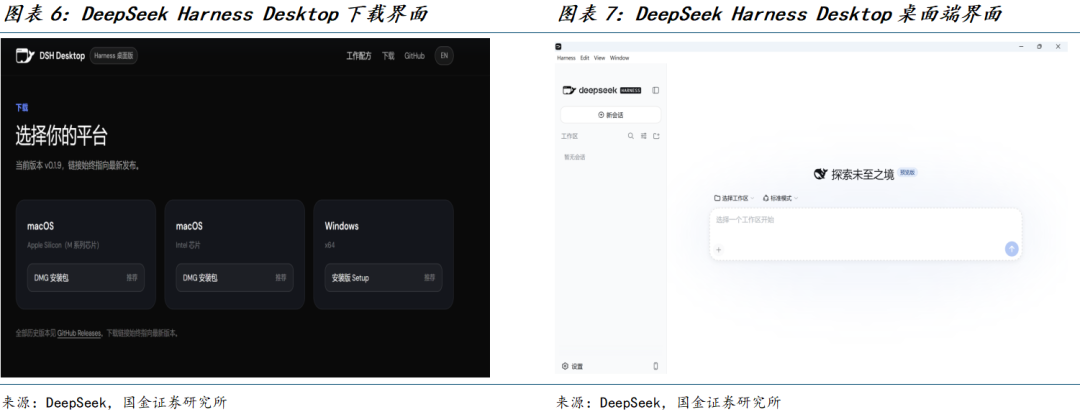Click the 工作区 section label
The image size is (1080, 412).
coord(570,136)
